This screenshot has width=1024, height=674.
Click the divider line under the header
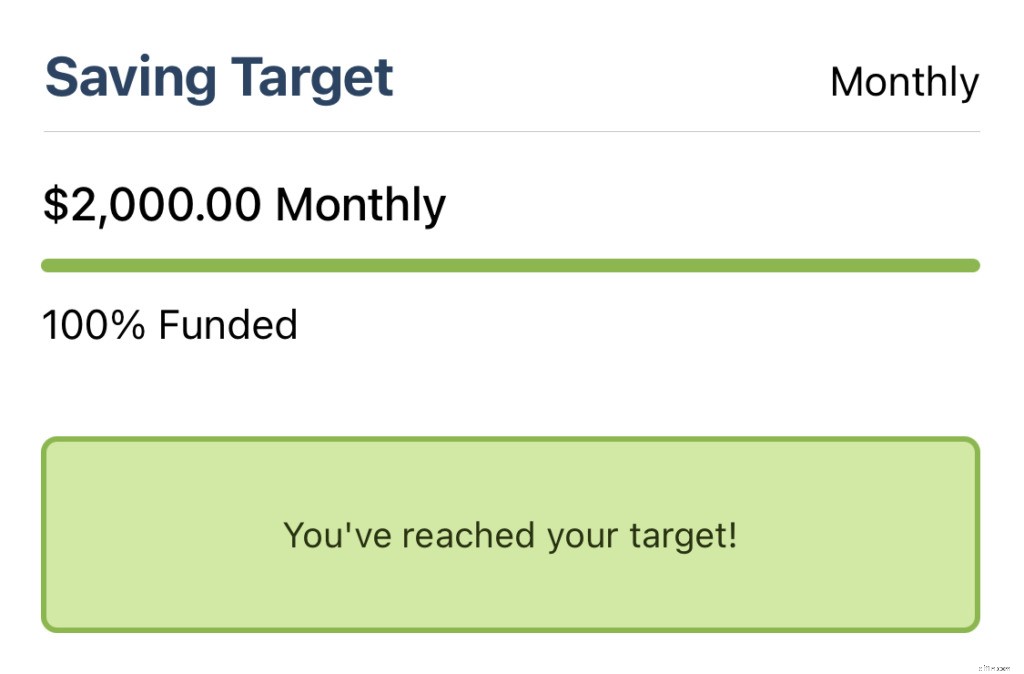click(510, 131)
